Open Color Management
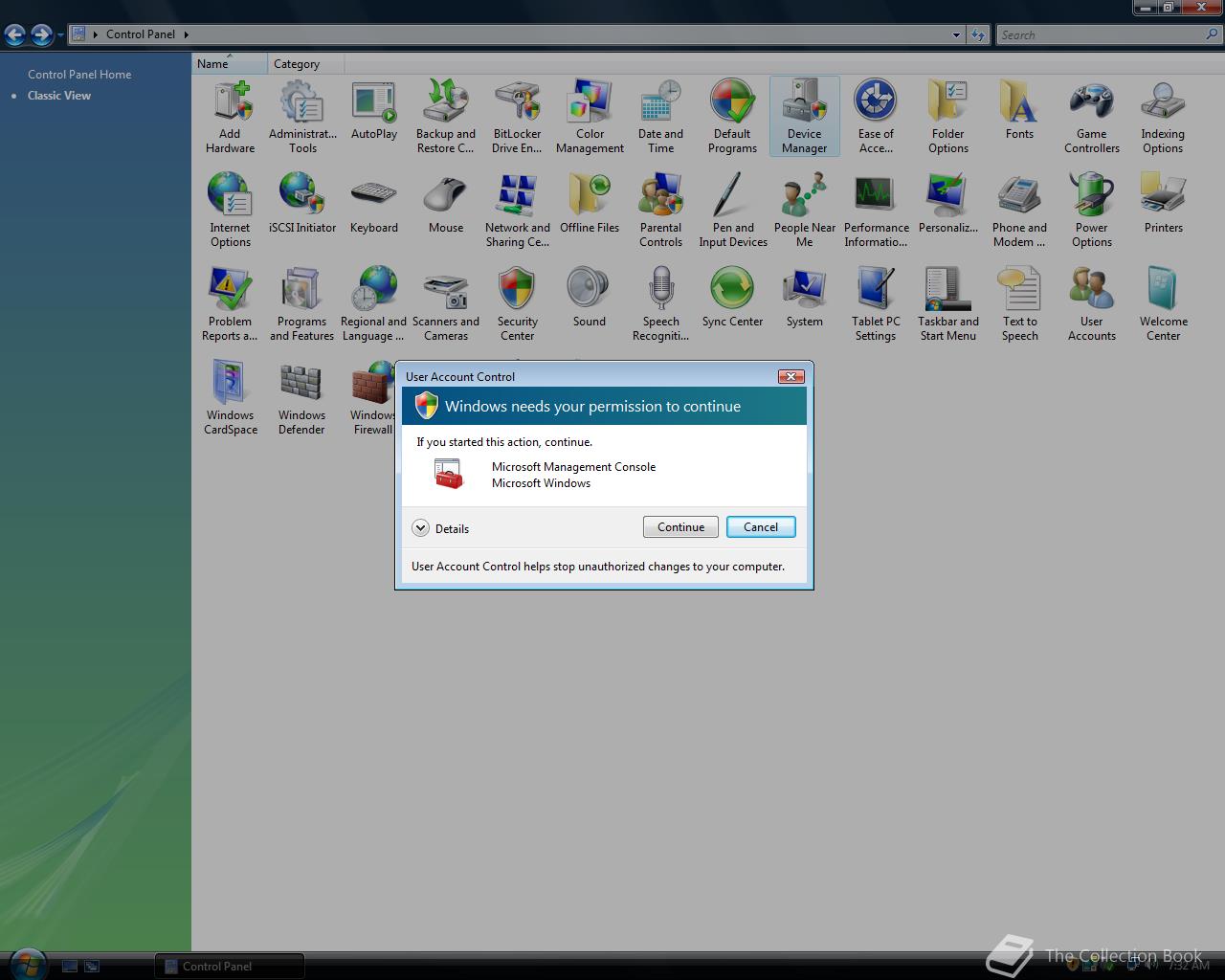This screenshot has width=1225, height=980. (x=590, y=117)
